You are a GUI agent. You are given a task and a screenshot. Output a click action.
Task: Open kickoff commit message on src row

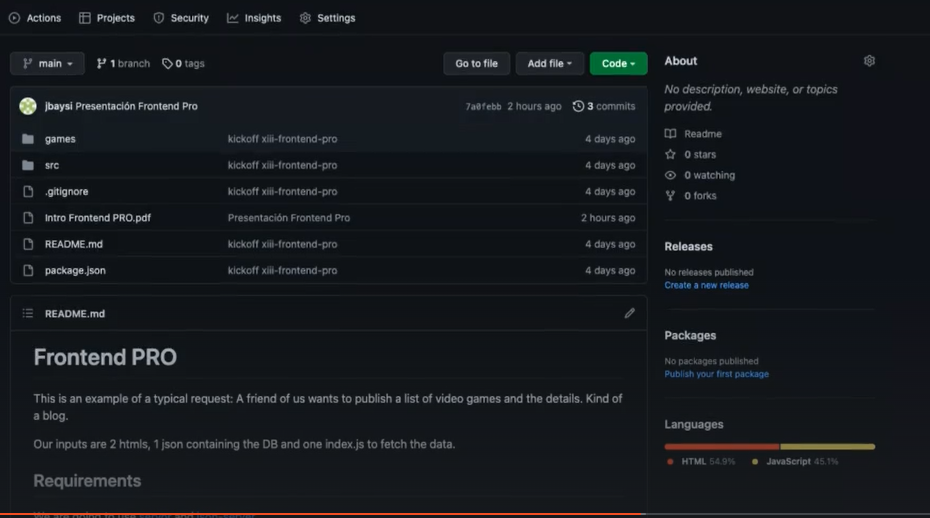282,165
